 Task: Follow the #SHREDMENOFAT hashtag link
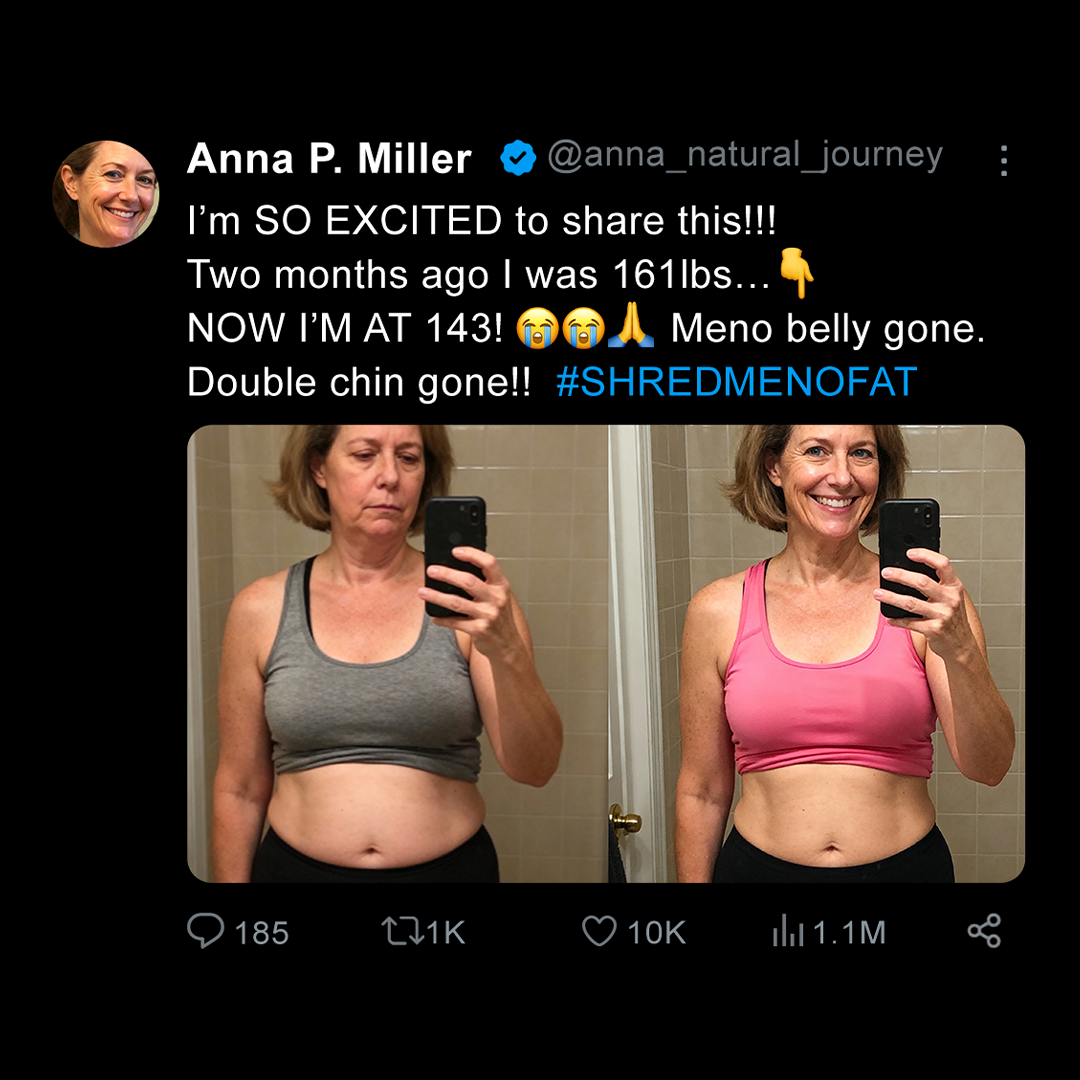[736, 382]
